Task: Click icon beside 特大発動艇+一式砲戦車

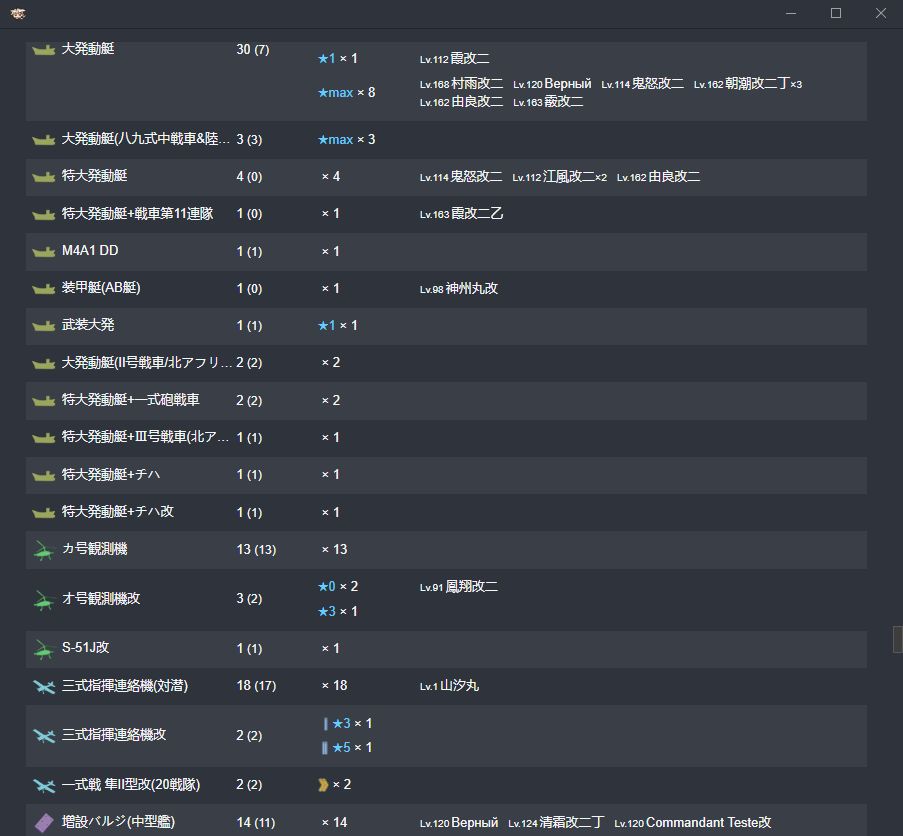Action: tap(44, 401)
